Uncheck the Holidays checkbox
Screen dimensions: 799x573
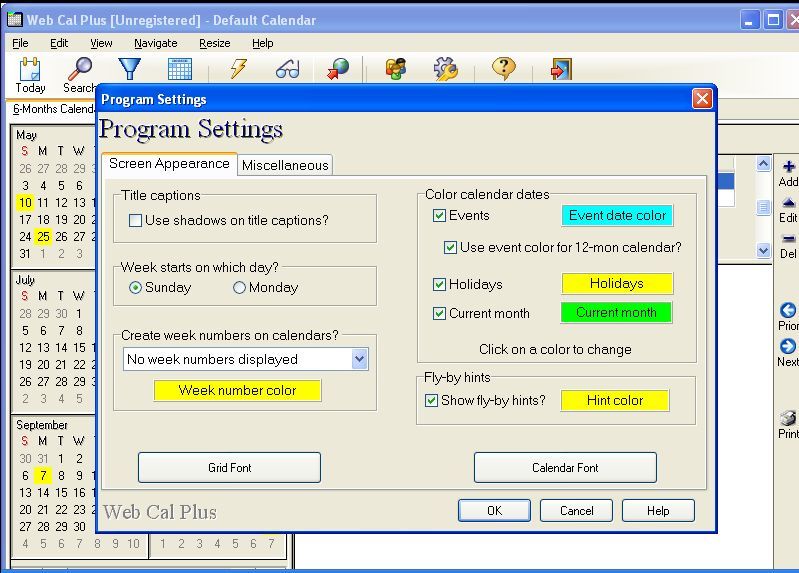coord(439,284)
